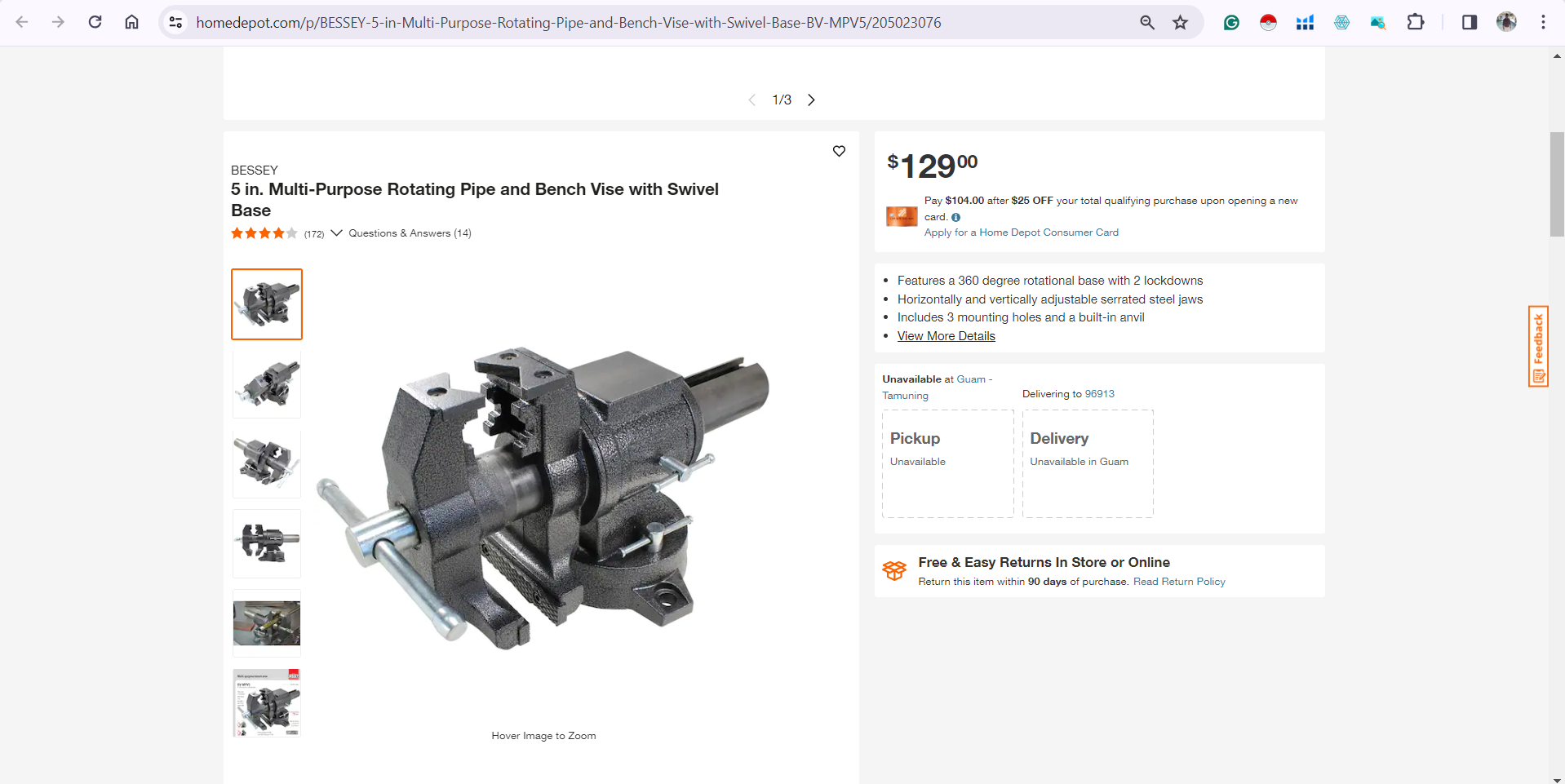
Task: View site information icon in address bar
Action: coord(175,22)
